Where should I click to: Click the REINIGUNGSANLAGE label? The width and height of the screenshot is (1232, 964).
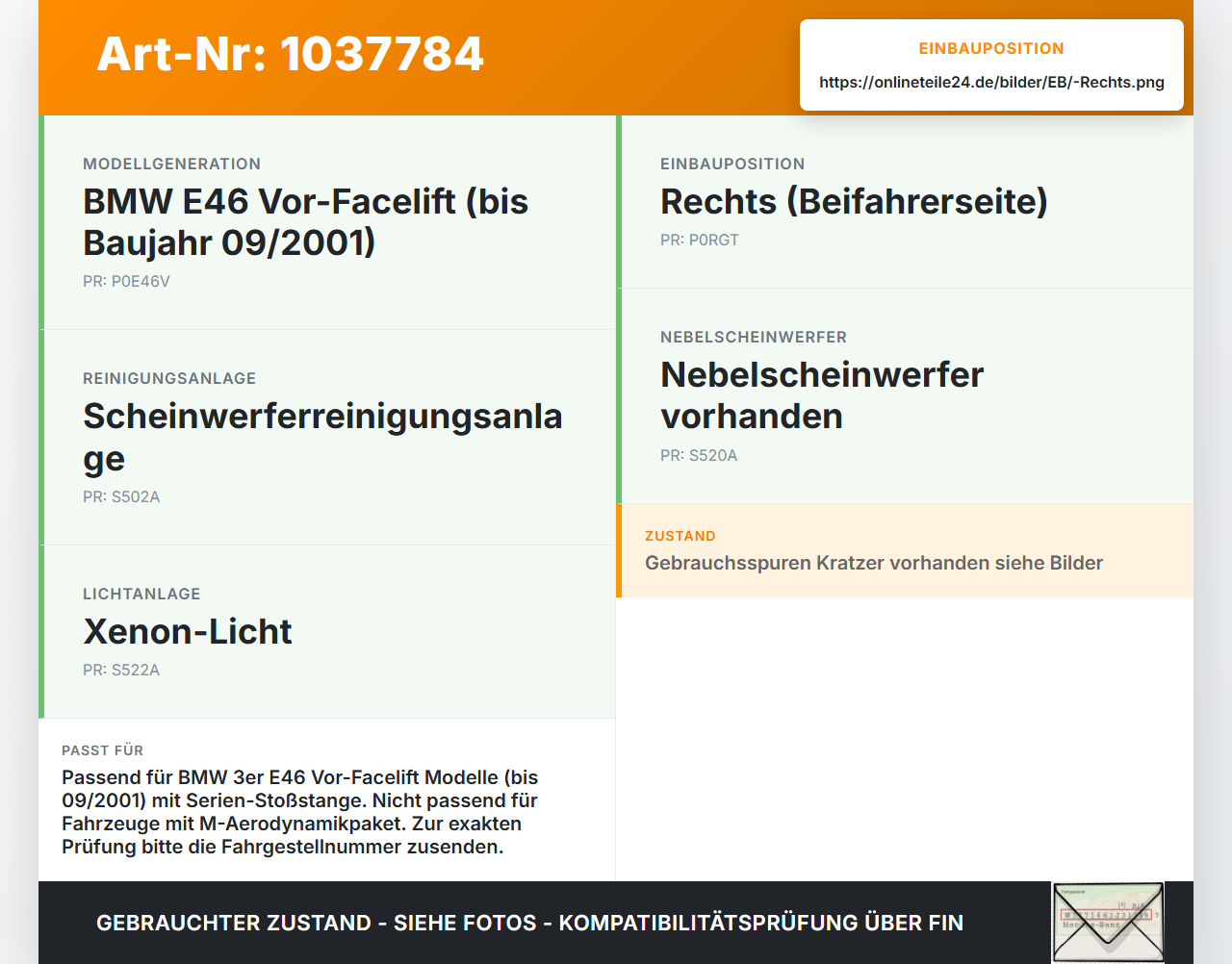(x=169, y=378)
